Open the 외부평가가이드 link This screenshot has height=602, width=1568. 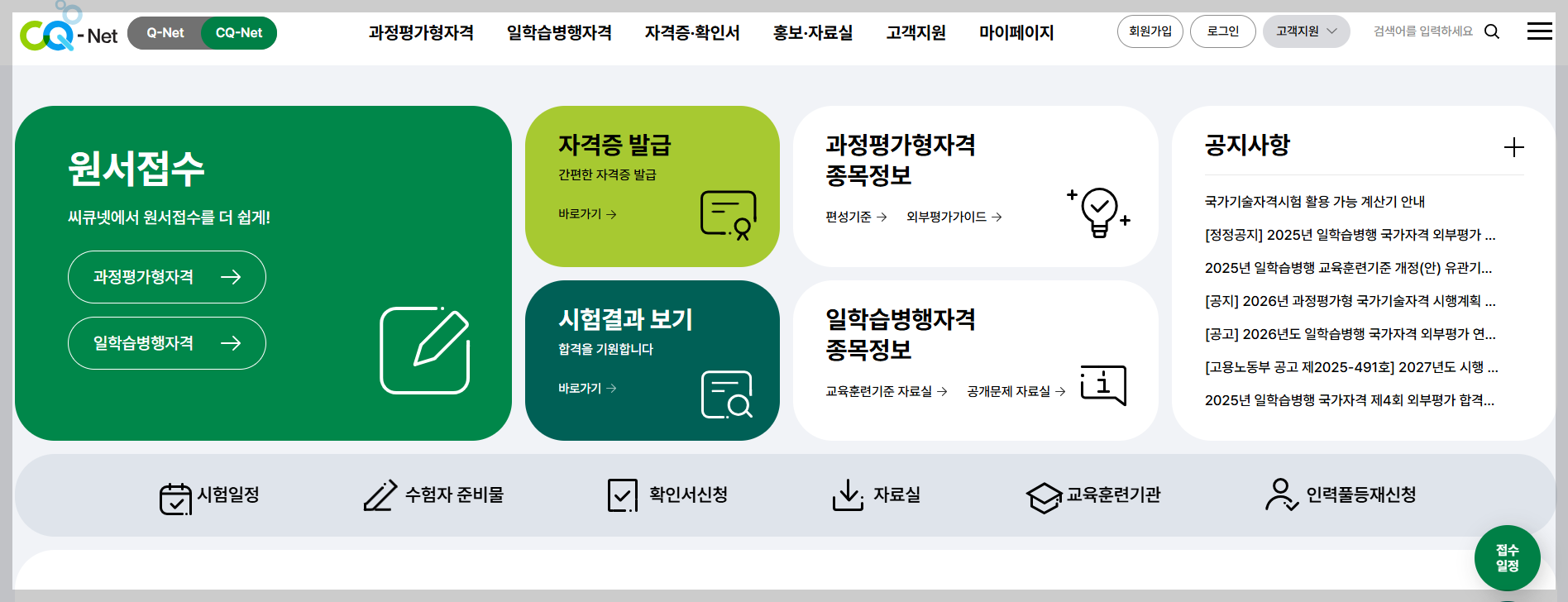tap(954, 217)
